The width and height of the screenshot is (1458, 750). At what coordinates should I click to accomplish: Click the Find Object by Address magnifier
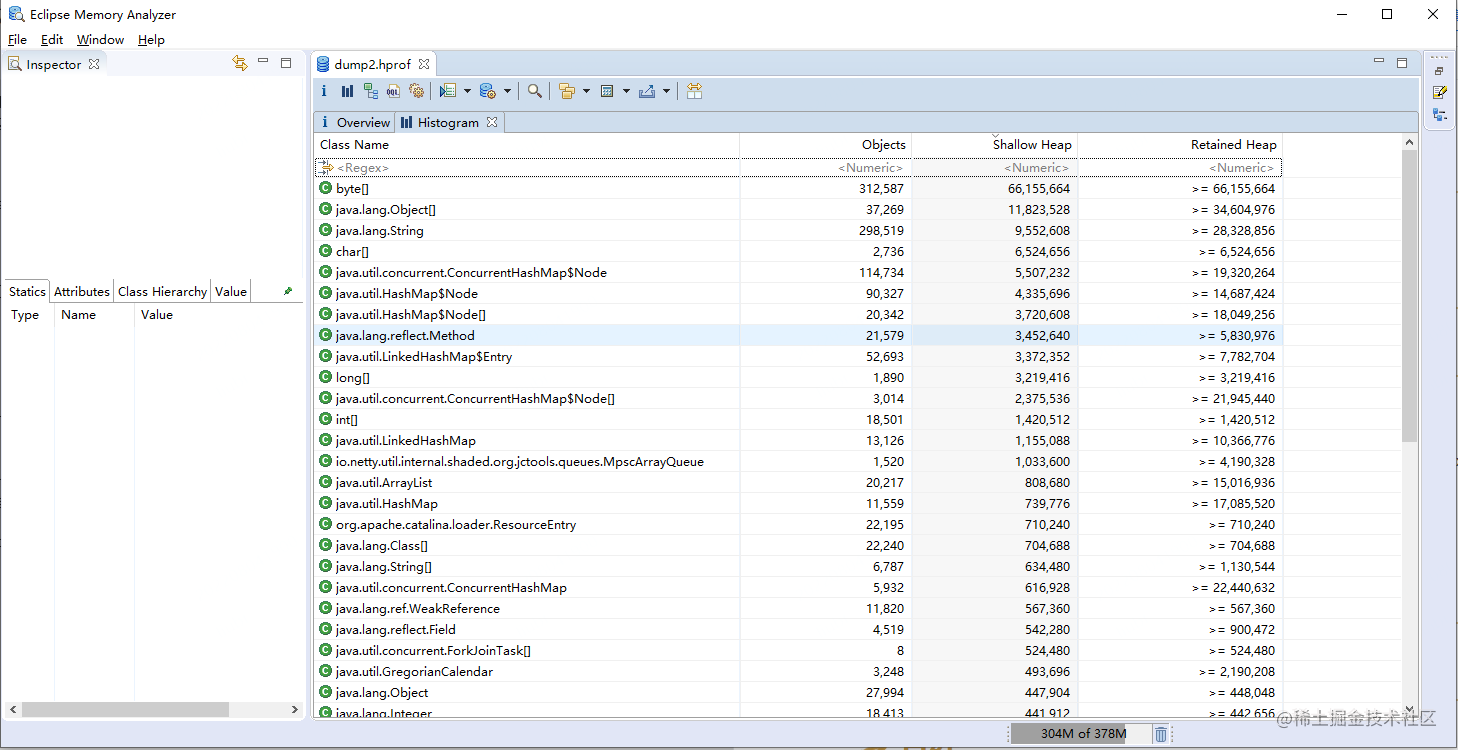535,91
